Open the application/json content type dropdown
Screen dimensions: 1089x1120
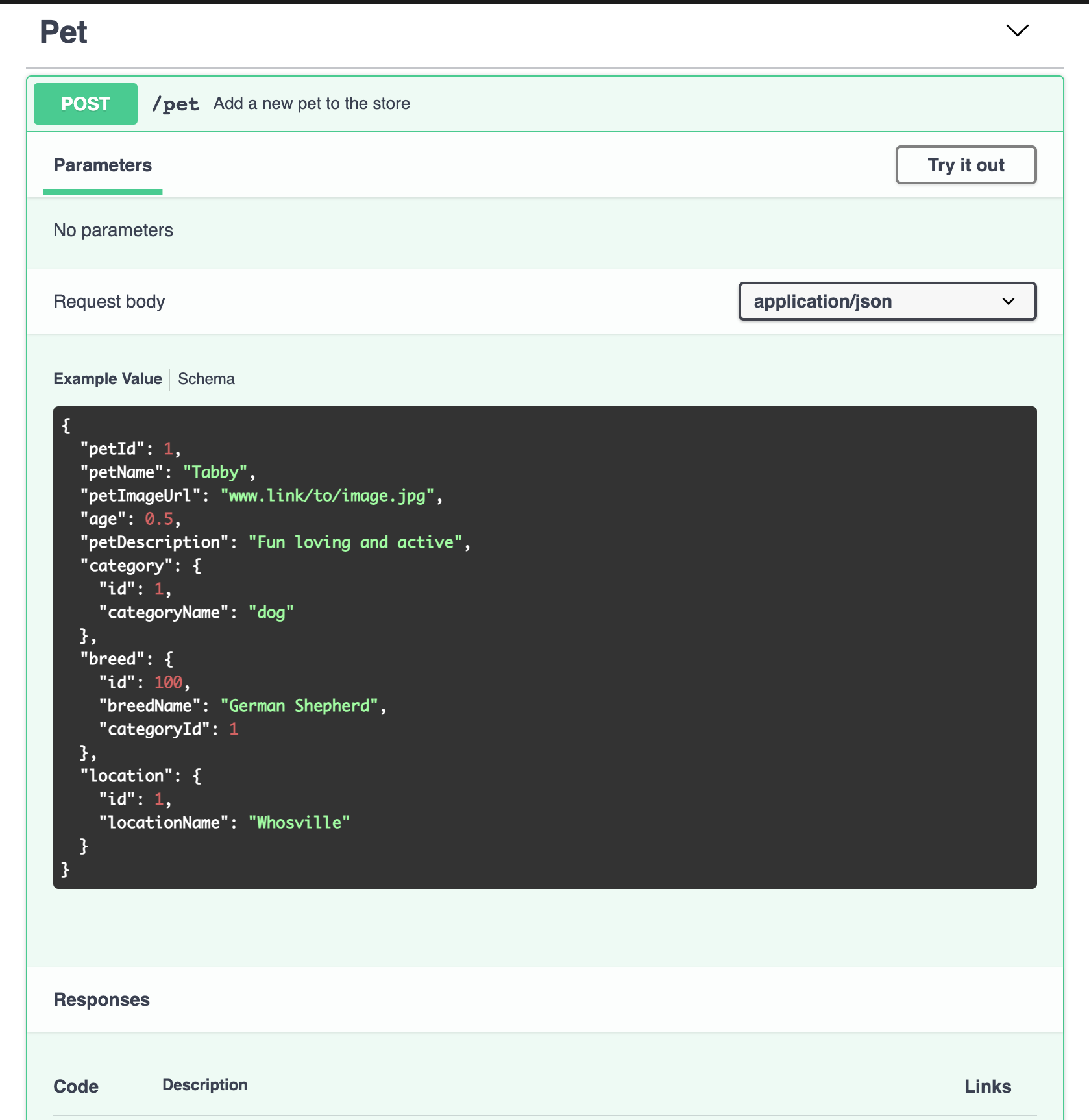click(x=887, y=301)
